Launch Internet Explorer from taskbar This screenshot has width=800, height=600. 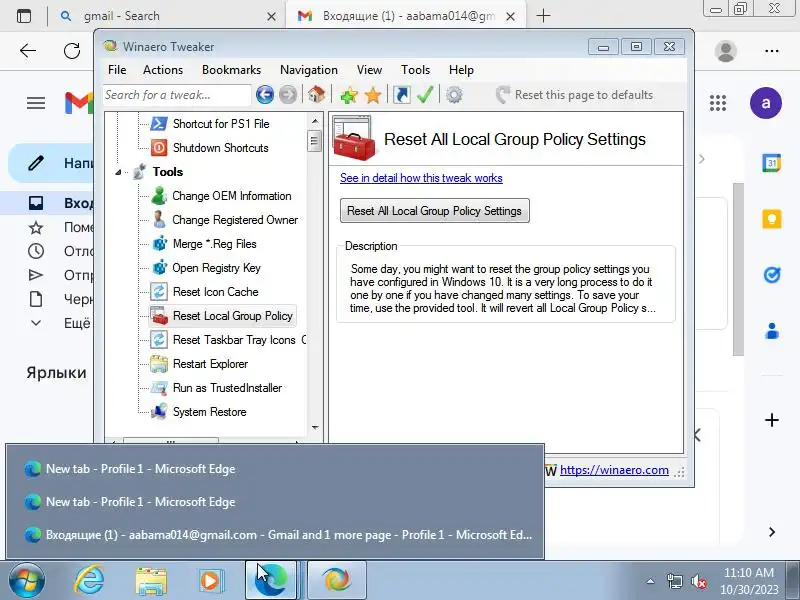coord(89,580)
